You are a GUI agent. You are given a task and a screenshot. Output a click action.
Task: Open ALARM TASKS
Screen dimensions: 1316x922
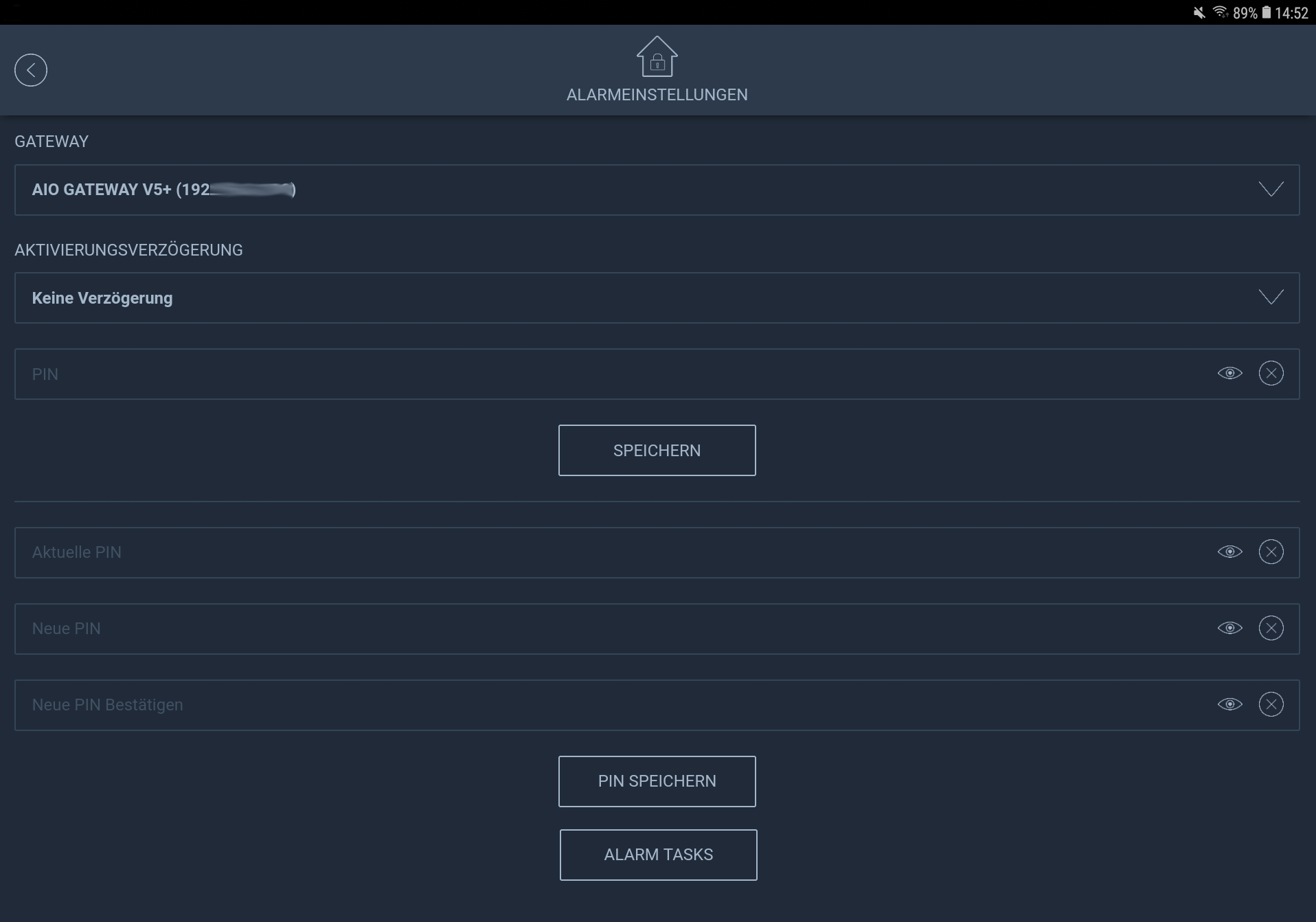point(658,855)
